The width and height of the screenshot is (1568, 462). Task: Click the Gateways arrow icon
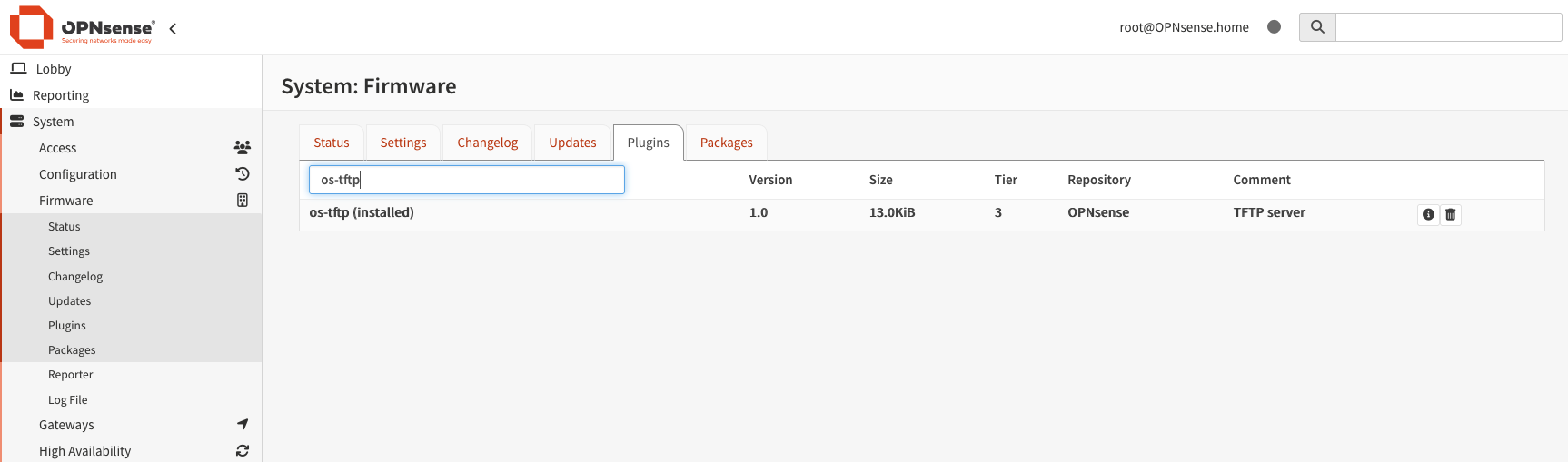pyautogui.click(x=243, y=425)
